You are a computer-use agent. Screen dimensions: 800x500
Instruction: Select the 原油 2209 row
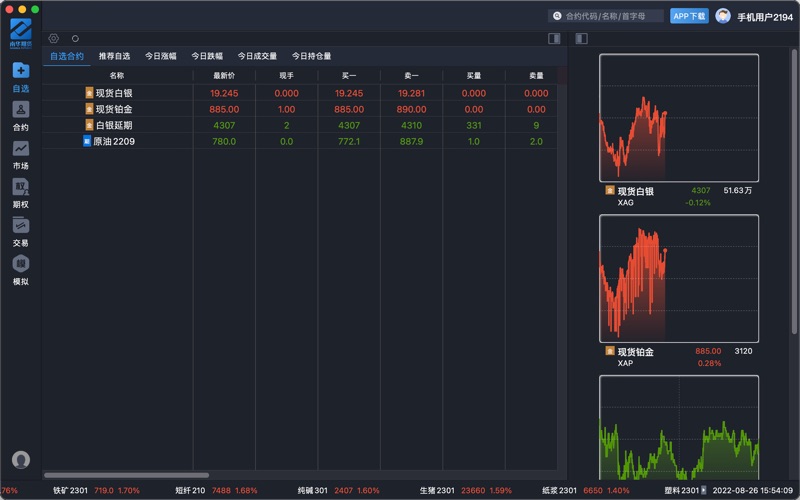coord(114,142)
